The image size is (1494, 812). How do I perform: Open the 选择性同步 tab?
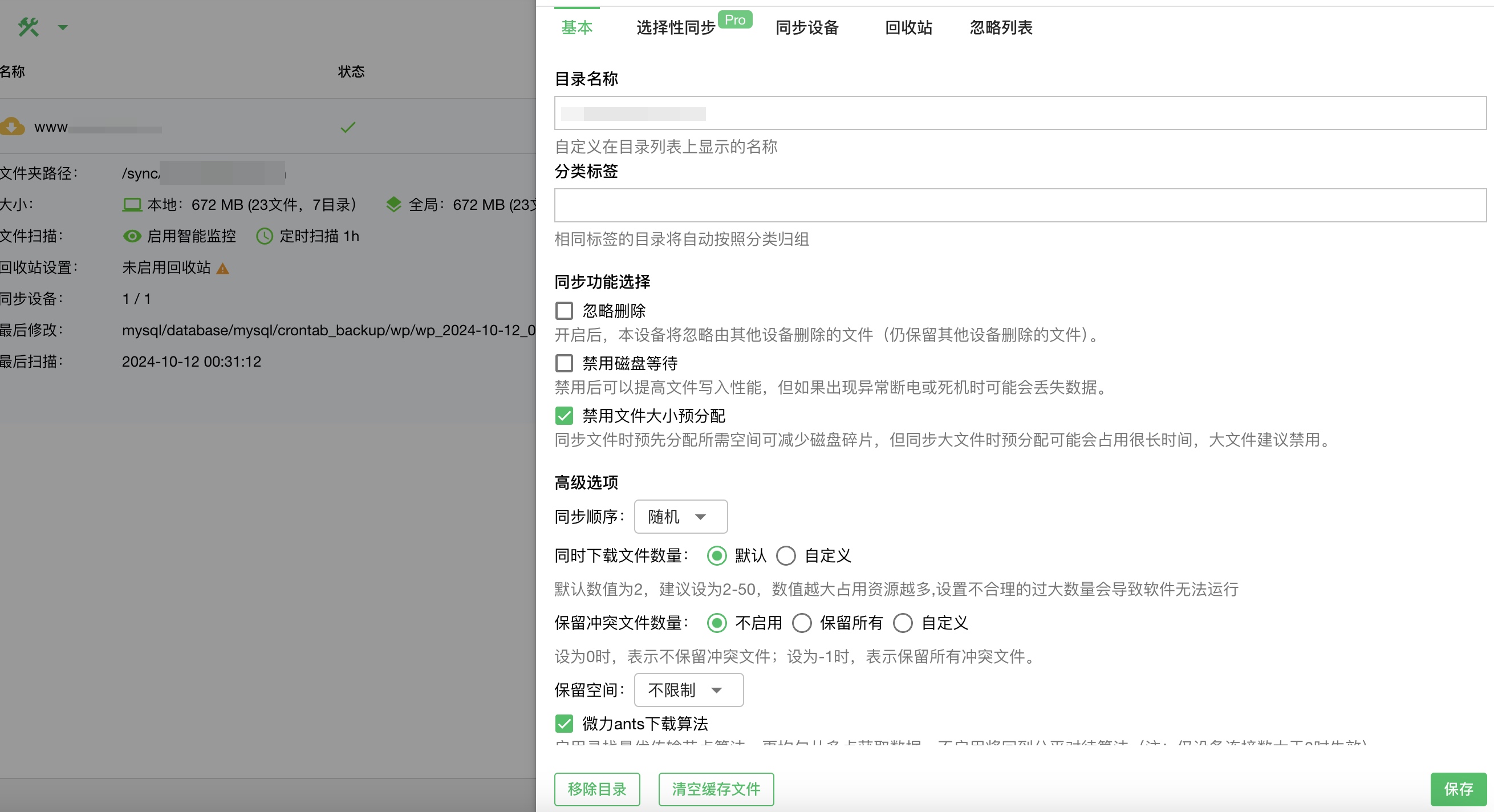coord(676,27)
